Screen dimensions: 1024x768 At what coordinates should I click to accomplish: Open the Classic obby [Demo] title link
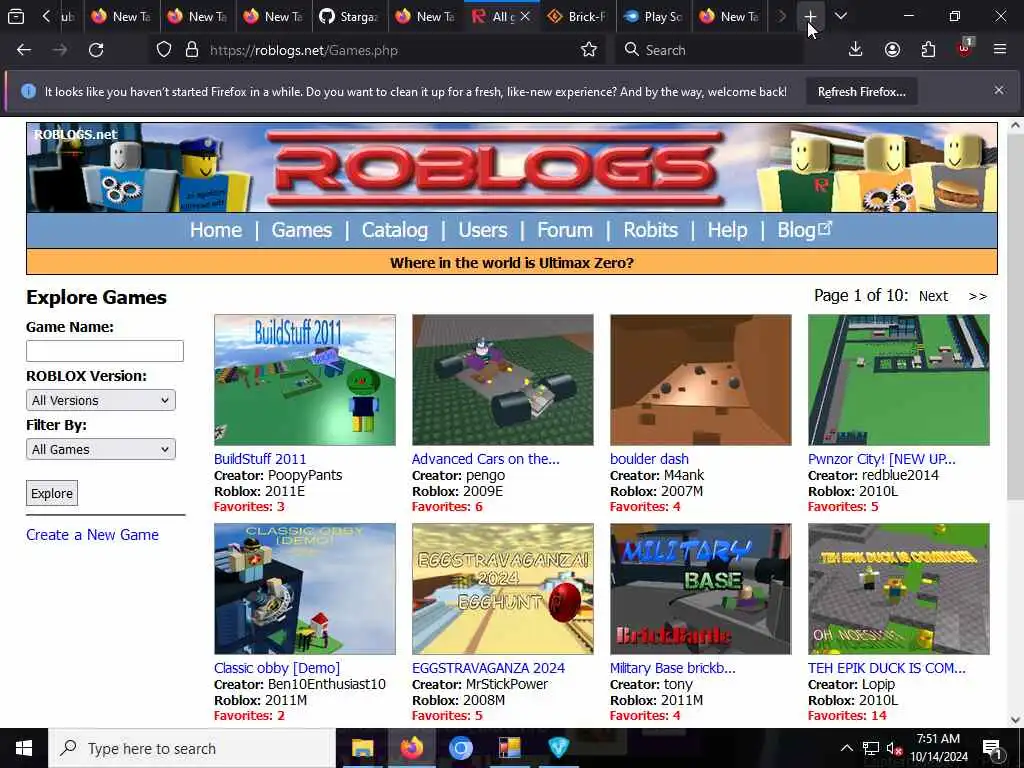277,667
